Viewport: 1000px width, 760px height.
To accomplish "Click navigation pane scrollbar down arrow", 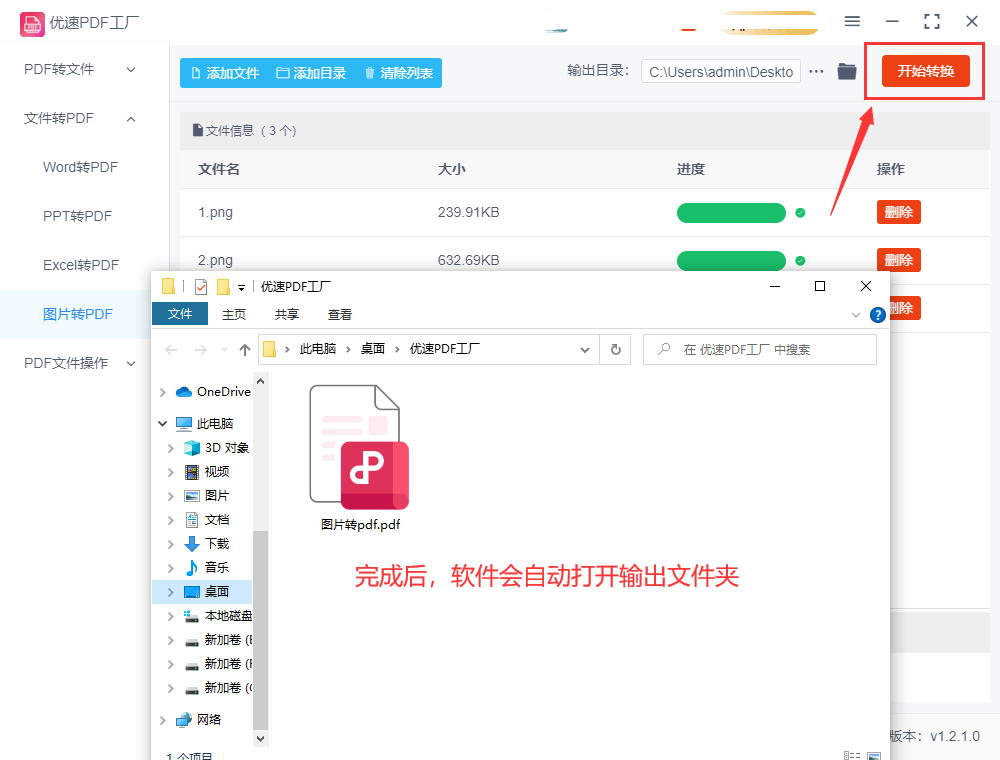I will click(x=260, y=739).
